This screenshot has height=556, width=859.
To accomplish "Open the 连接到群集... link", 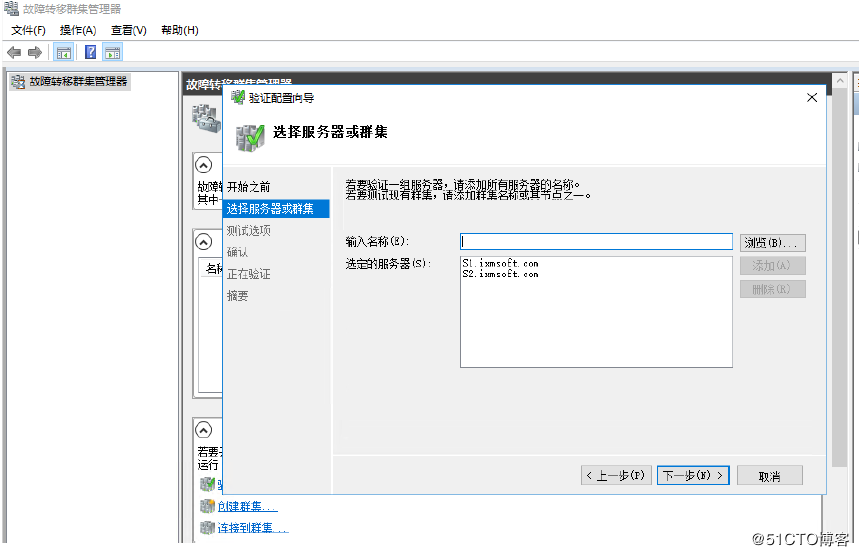I will (253, 528).
